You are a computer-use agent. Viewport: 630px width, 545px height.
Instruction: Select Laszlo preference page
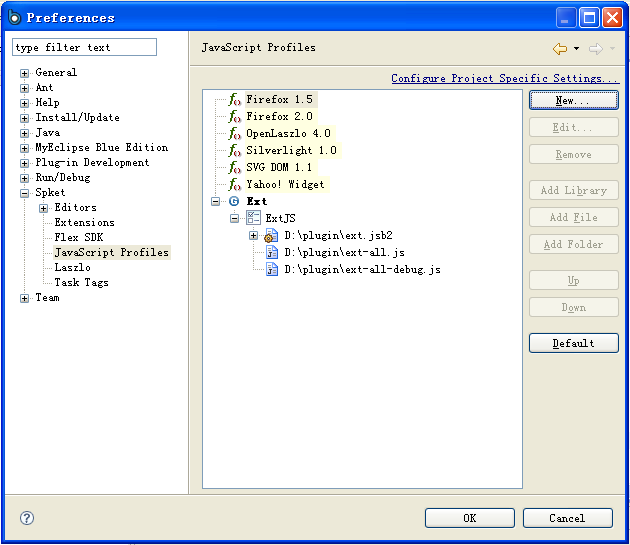[x=72, y=267]
